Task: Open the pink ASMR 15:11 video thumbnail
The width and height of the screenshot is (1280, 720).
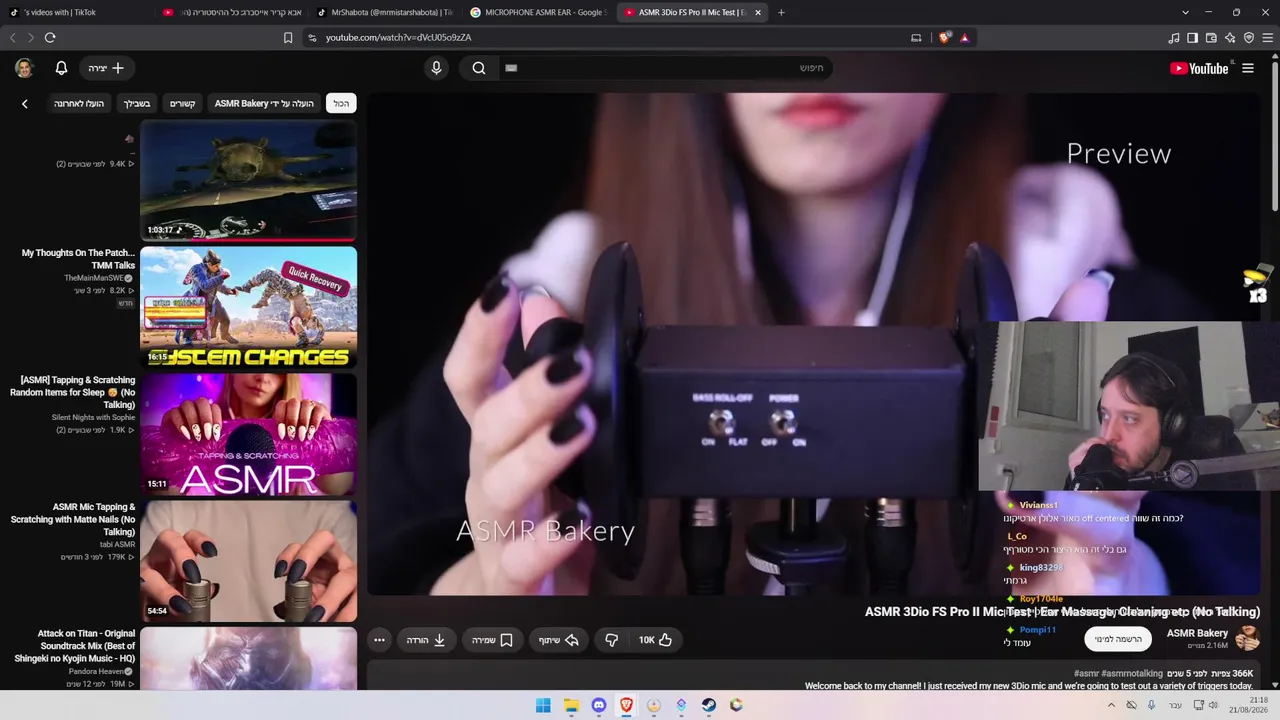Action: point(248,434)
